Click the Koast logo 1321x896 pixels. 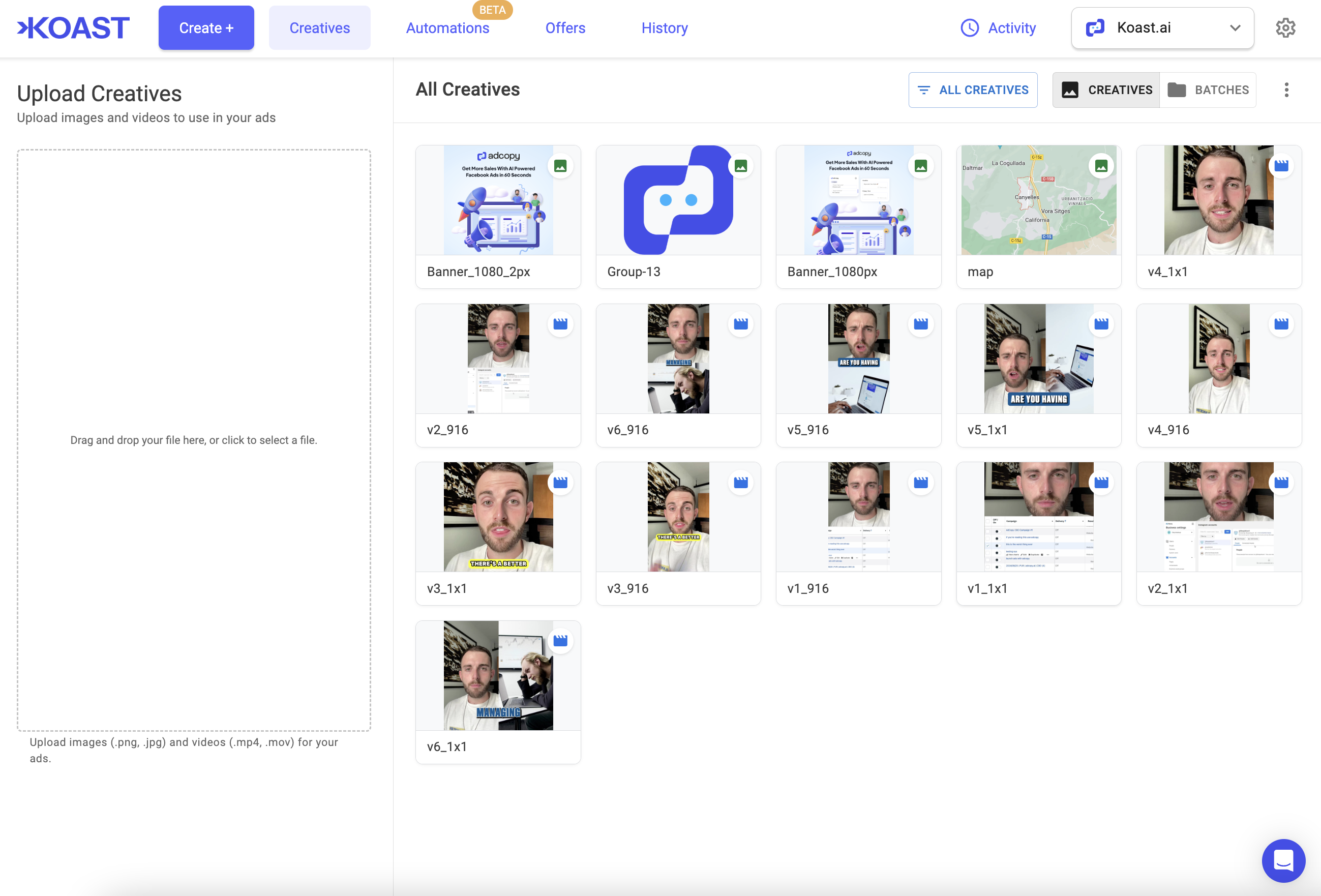click(x=73, y=28)
